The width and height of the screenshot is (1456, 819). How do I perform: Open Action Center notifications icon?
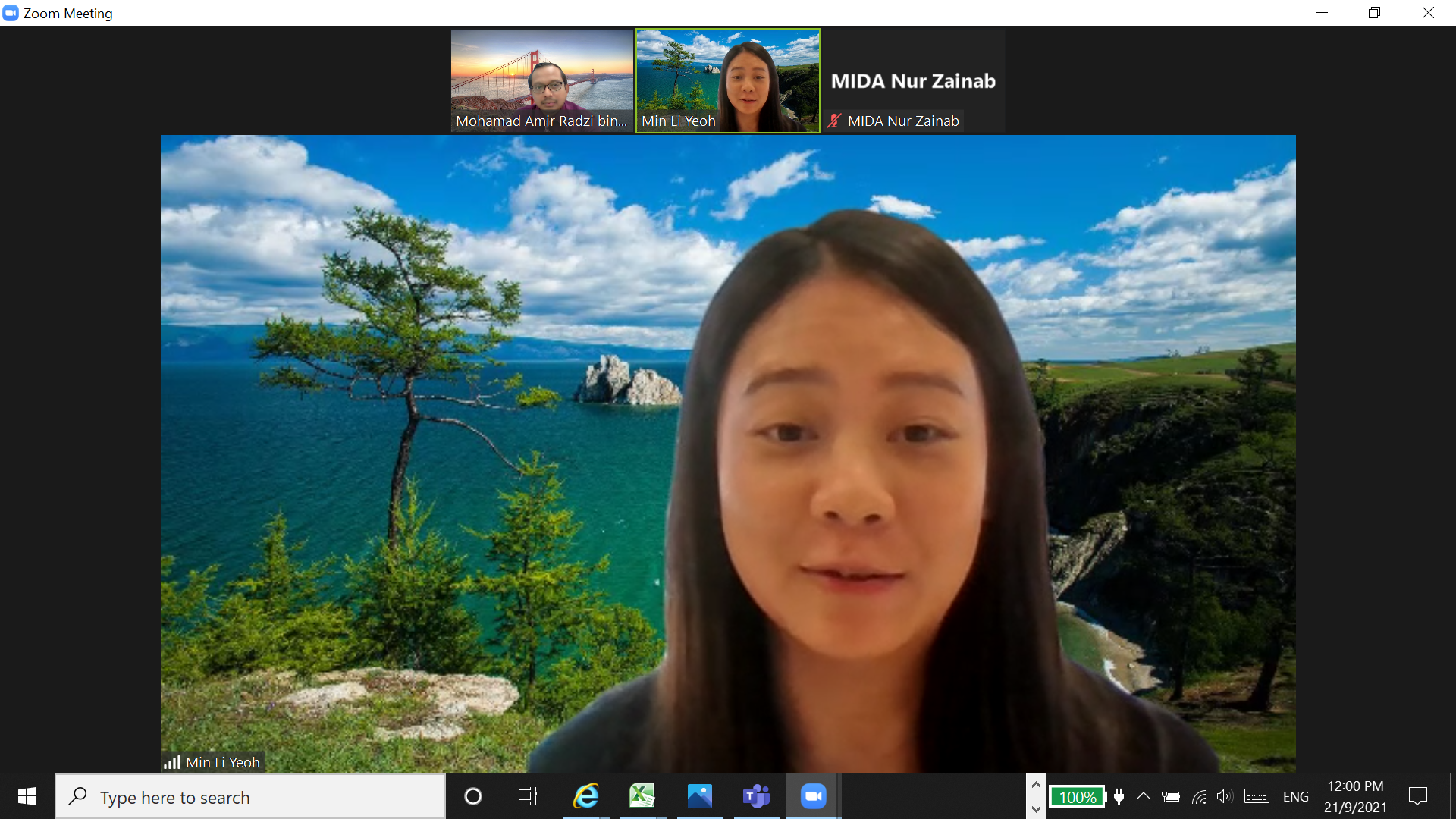(x=1418, y=796)
